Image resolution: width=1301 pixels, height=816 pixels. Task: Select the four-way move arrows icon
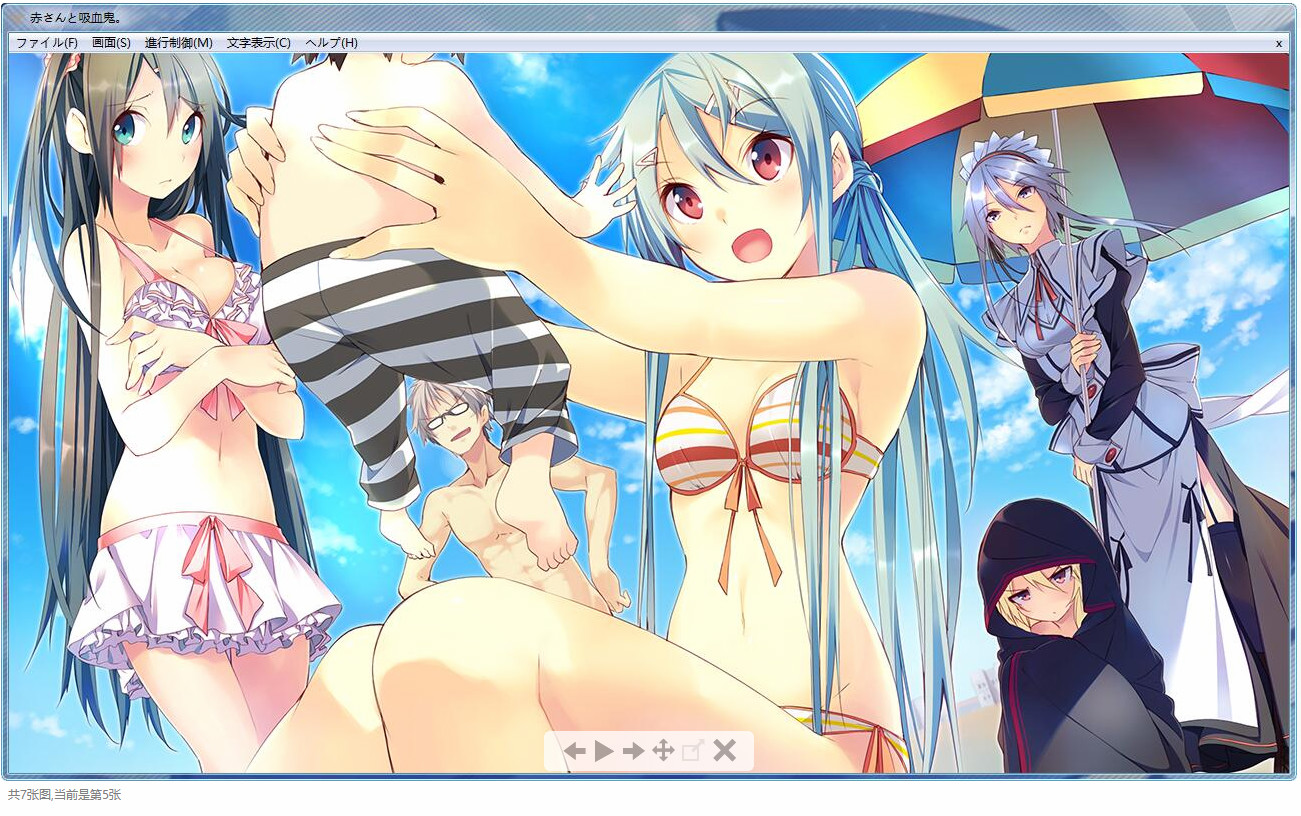663,751
